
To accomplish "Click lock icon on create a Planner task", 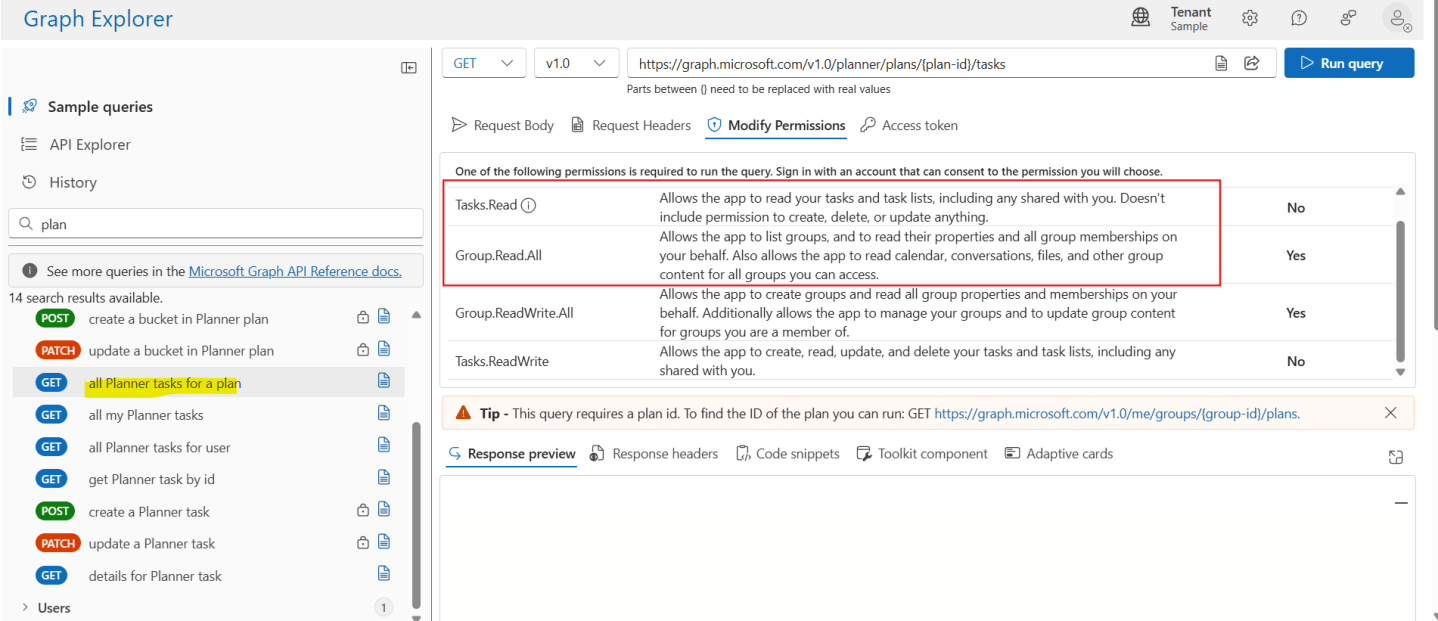I will point(364,510).
